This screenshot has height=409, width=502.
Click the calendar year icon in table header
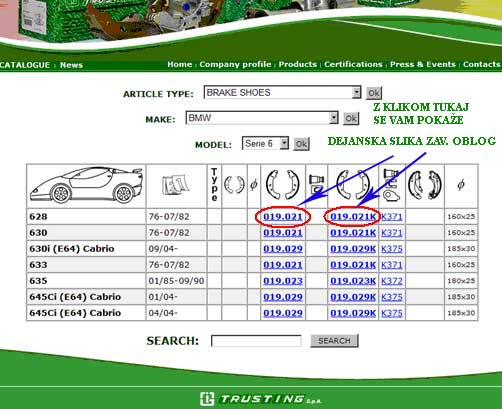coord(175,185)
